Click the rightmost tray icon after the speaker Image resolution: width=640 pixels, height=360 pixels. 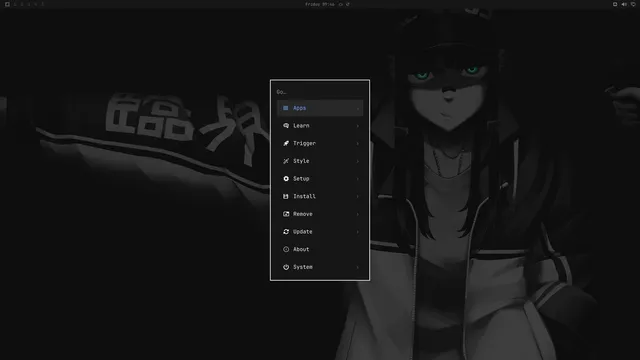pyautogui.click(x=633, y=4)
